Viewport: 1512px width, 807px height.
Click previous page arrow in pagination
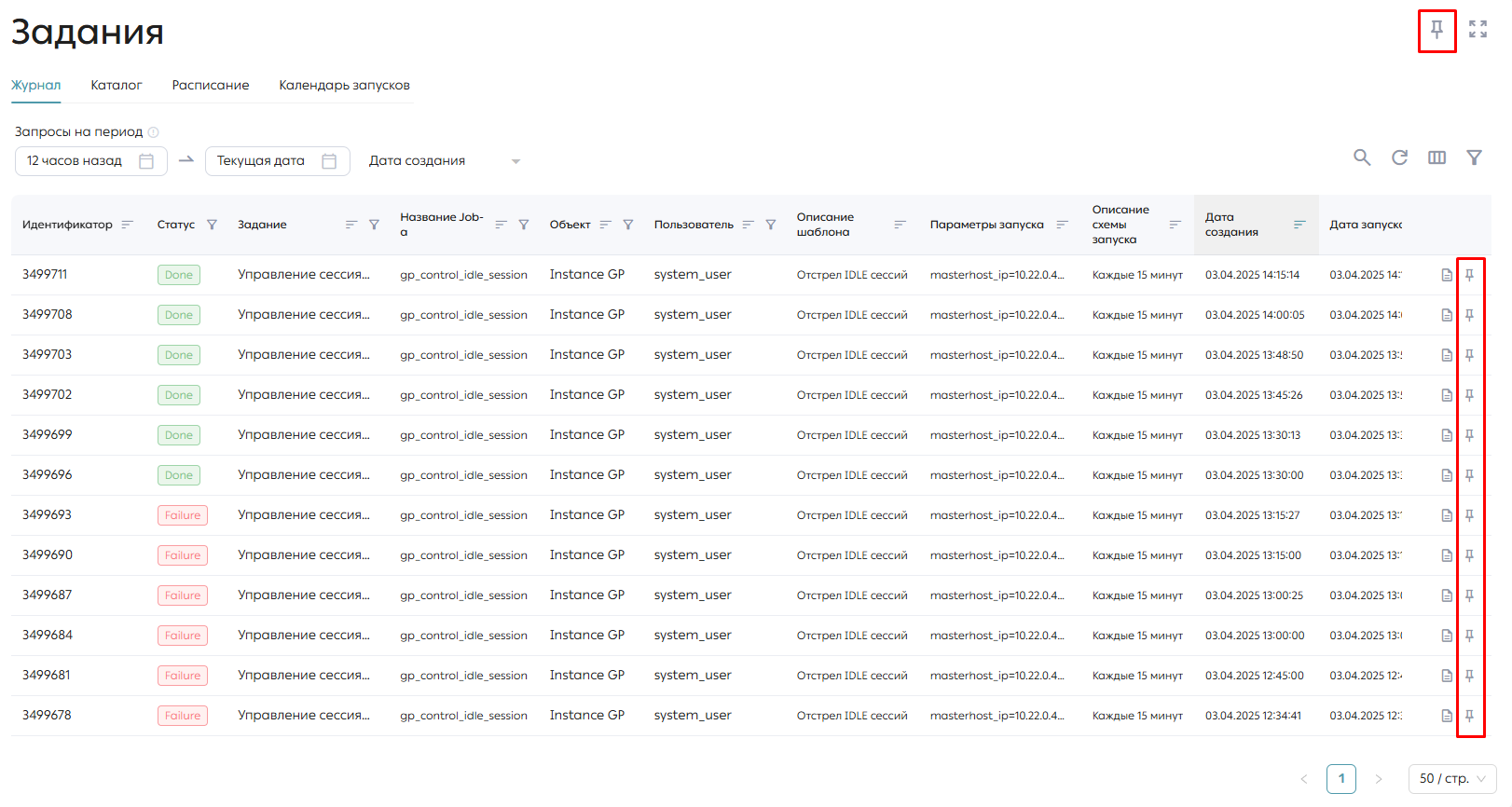(x=1304, y=779)
